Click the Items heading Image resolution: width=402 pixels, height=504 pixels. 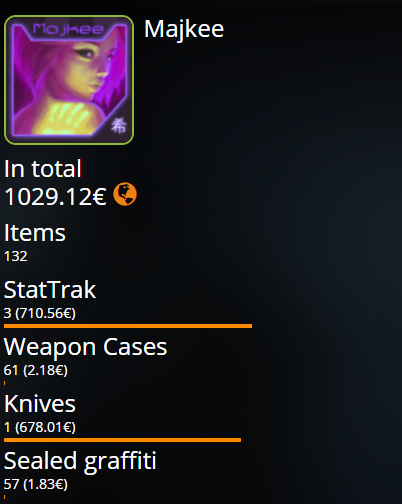35,233
